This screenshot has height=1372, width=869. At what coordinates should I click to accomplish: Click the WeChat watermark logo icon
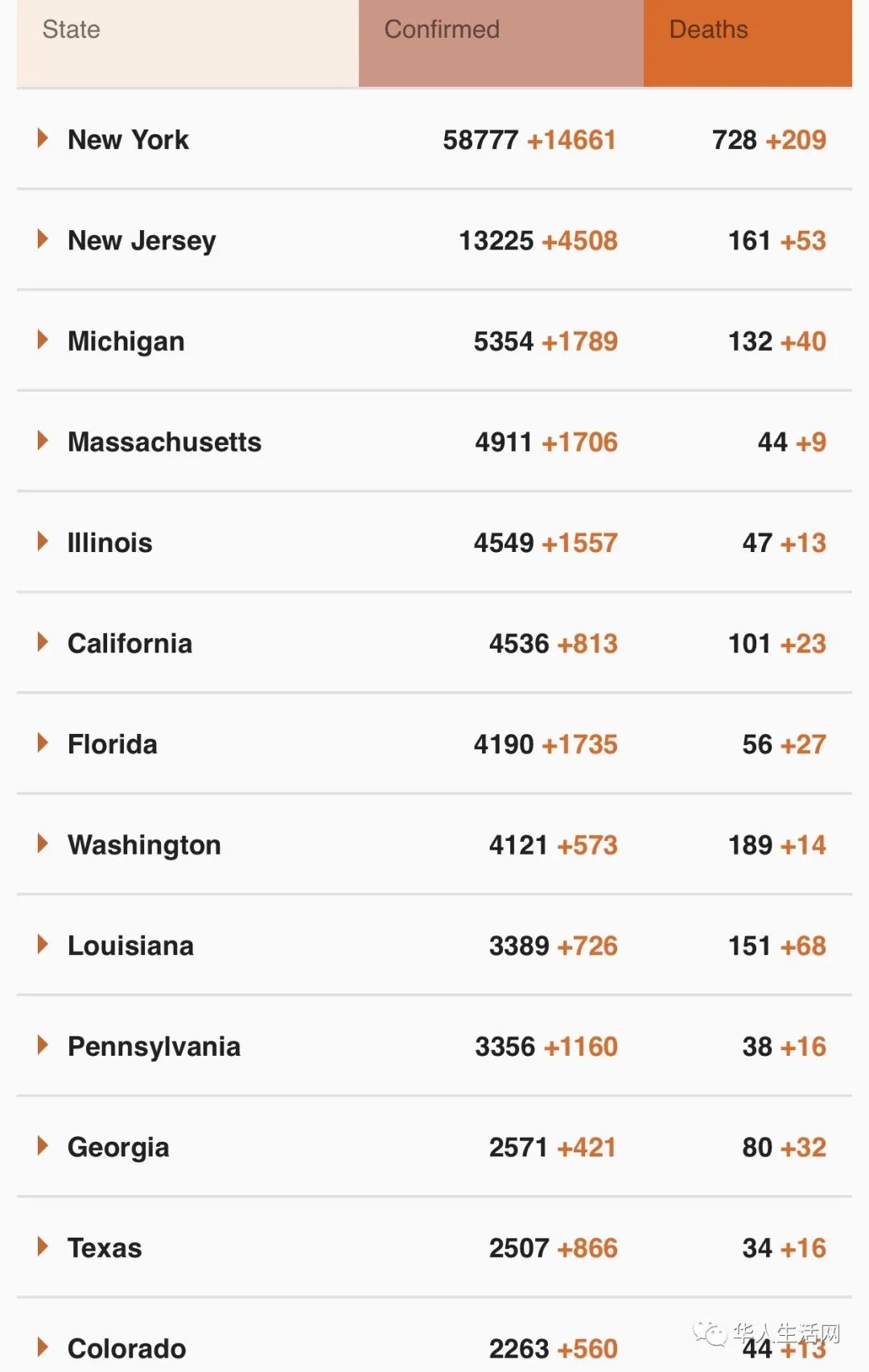click(710, 1333)
